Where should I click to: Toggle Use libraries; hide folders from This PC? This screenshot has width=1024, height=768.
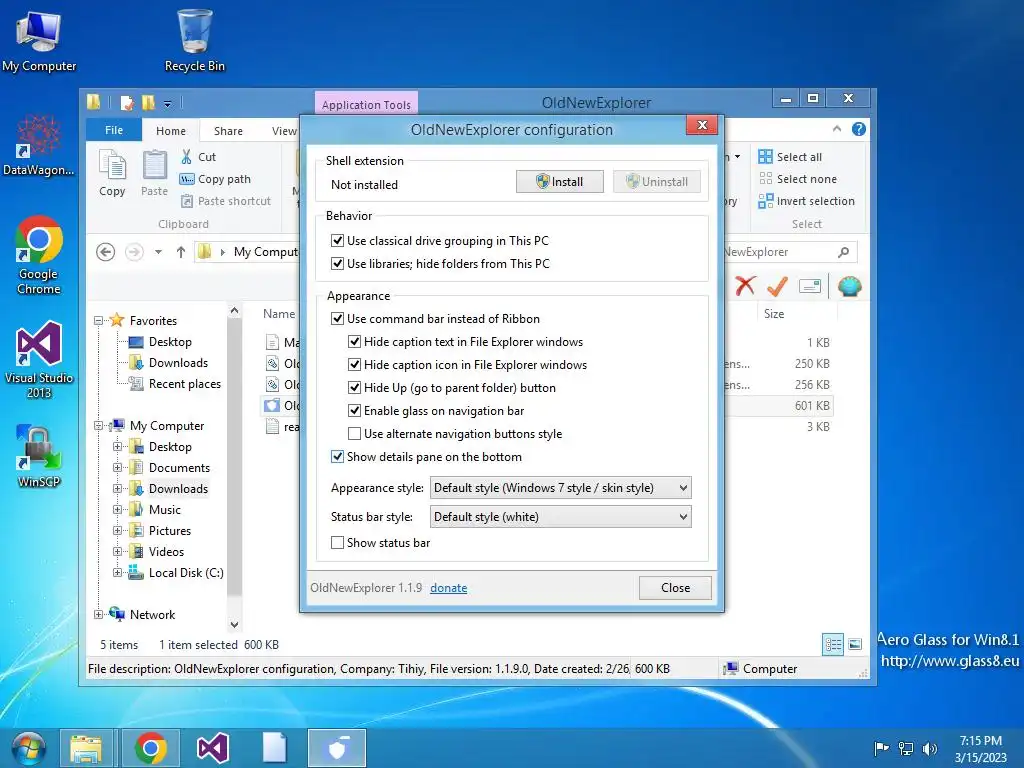pyautogui.click(x=337, y=263)
